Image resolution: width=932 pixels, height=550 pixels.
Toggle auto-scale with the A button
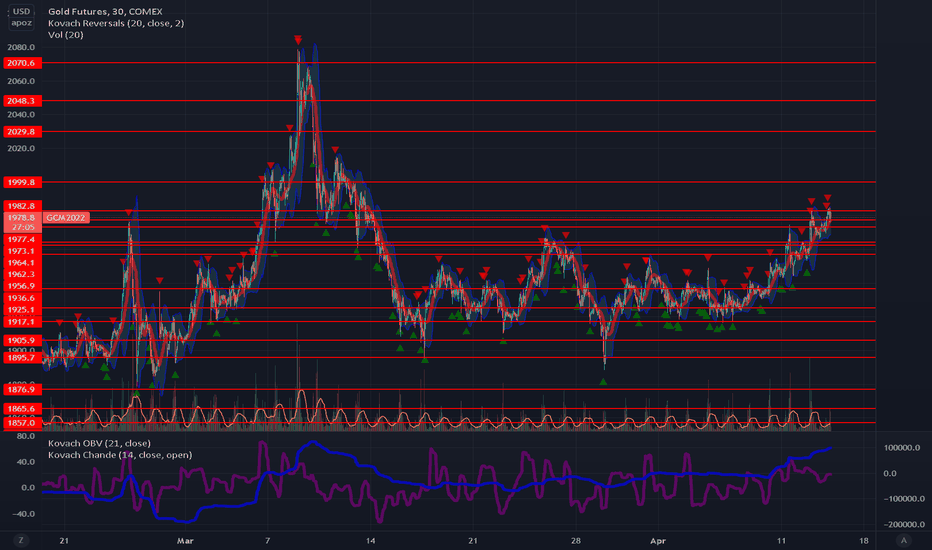coord(904,540)
